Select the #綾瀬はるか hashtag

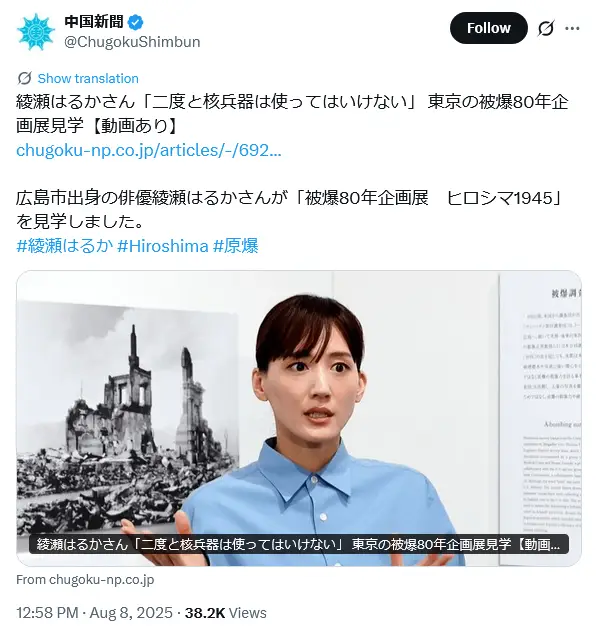pyautogui.click(x=64, y=246)
